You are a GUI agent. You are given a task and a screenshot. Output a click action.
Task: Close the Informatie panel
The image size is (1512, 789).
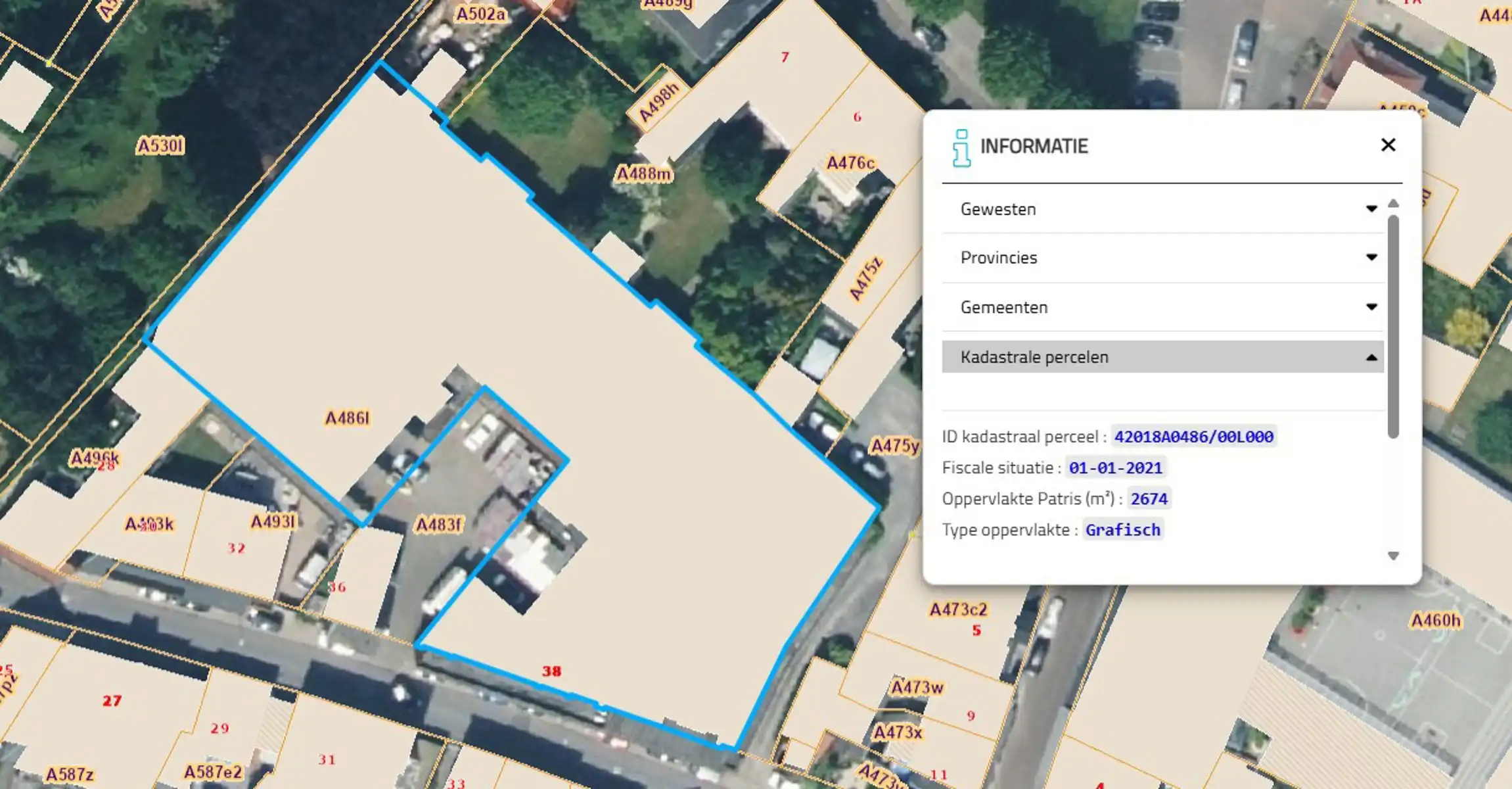pyautogui.click(x=1388, y=145)
